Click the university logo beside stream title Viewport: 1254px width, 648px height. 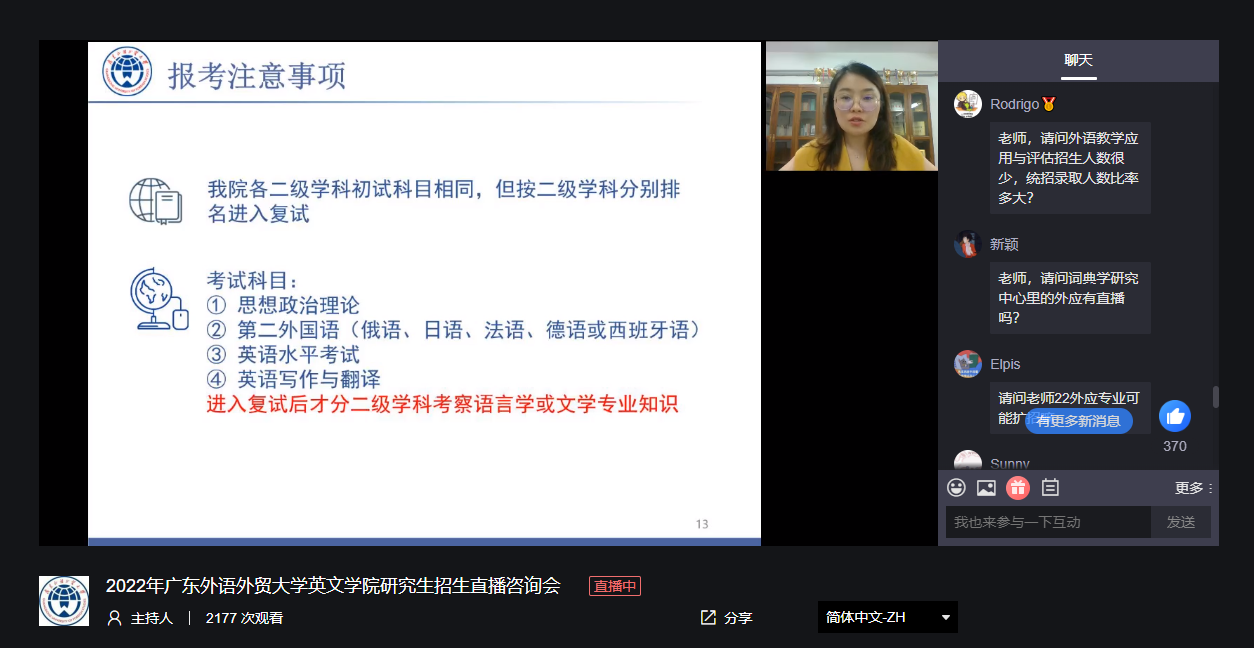[x=64, y=601]
